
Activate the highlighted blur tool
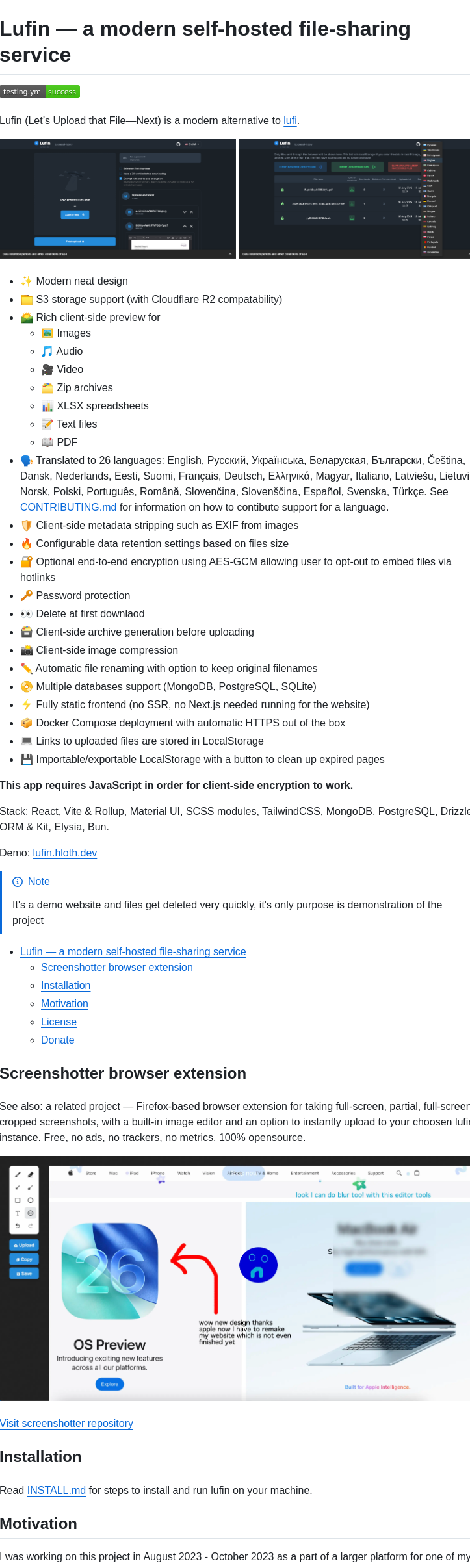coord(31,1213)
